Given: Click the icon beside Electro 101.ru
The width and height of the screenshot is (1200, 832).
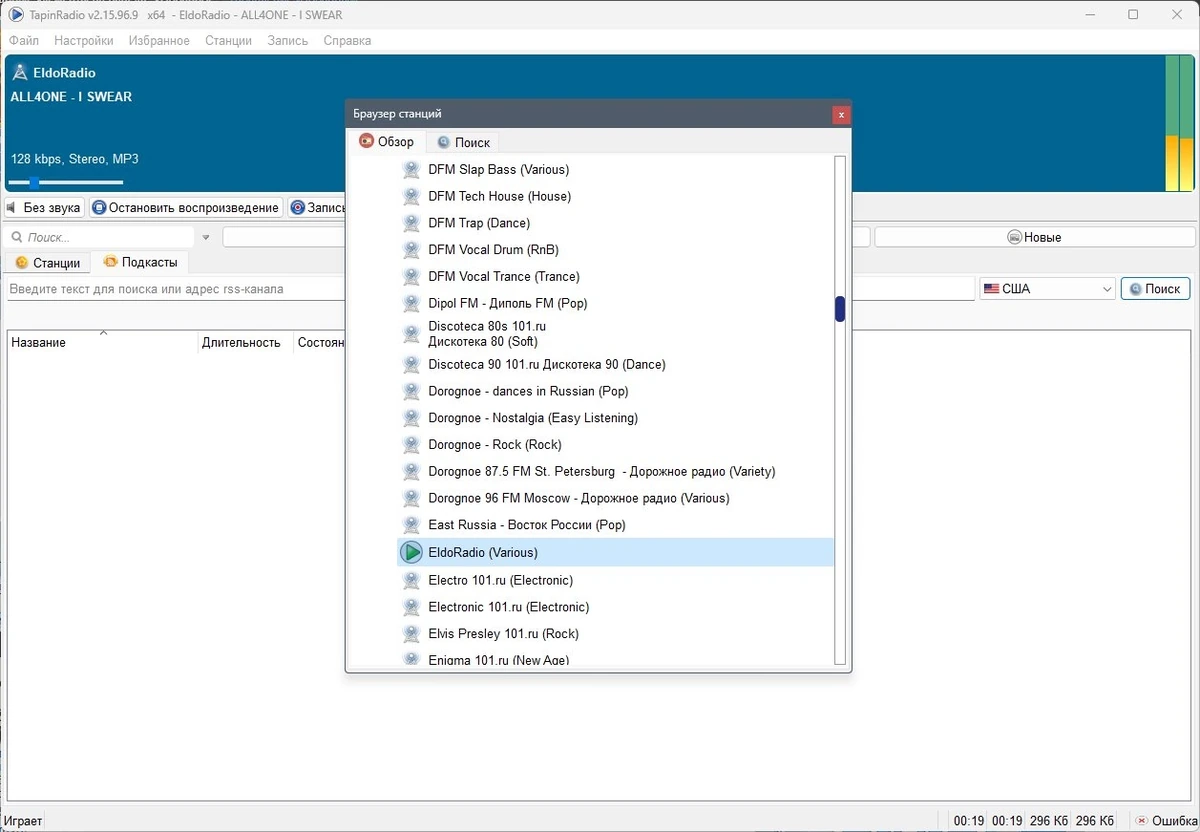Looking at the screenshot, I should click(411, 580).
